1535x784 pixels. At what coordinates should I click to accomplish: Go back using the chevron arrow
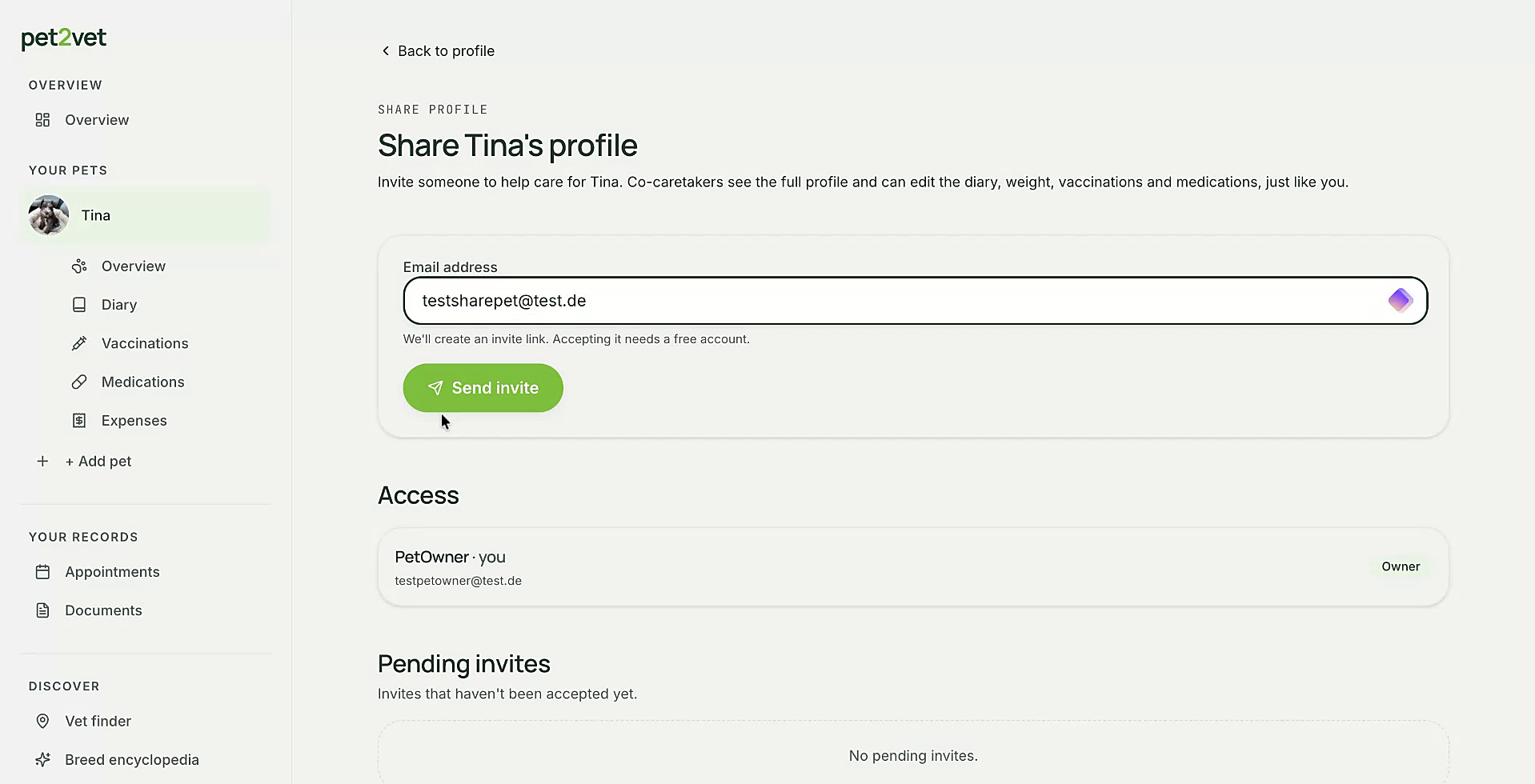(386, 51)
